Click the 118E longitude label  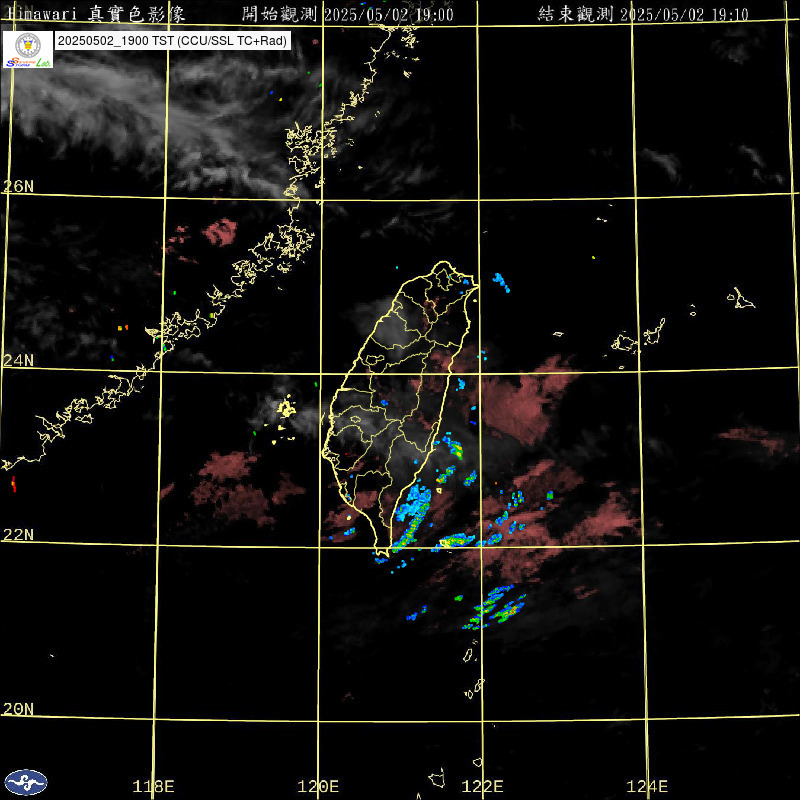click(x=154, y=786)
